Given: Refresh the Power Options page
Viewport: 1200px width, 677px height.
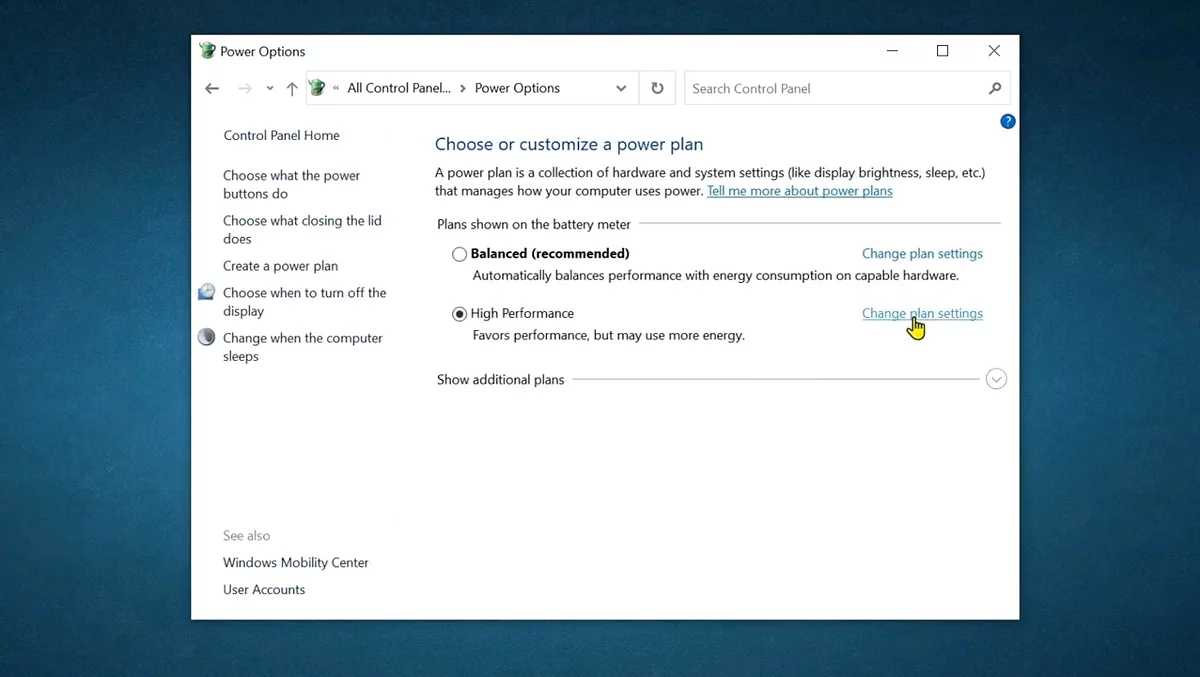Looking at the screenshot, I should pos(657,88).
